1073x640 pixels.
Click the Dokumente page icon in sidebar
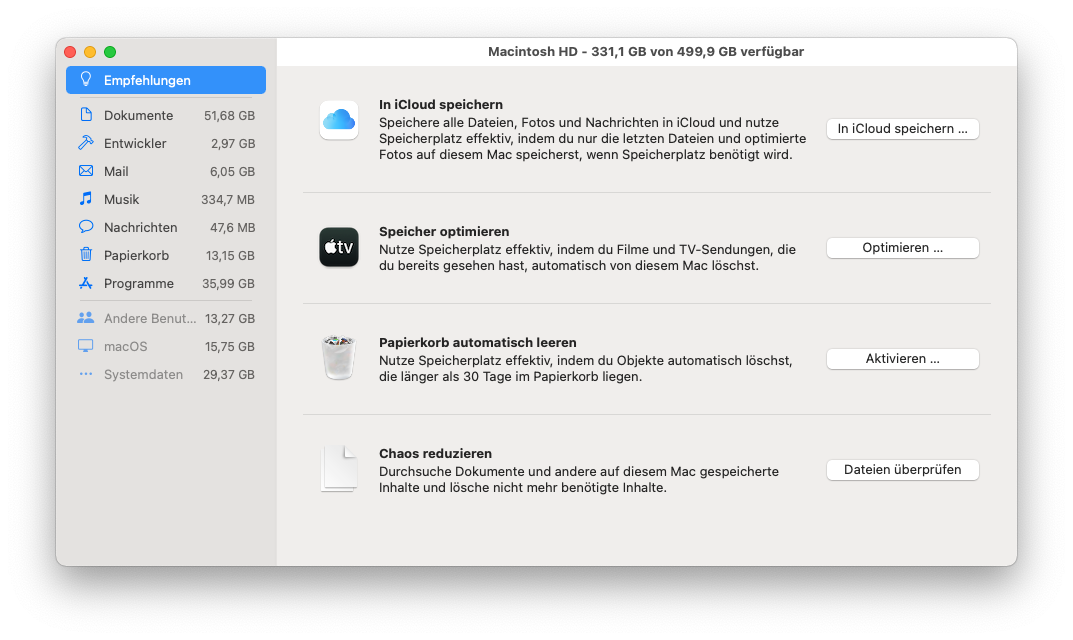pos(86,114)
